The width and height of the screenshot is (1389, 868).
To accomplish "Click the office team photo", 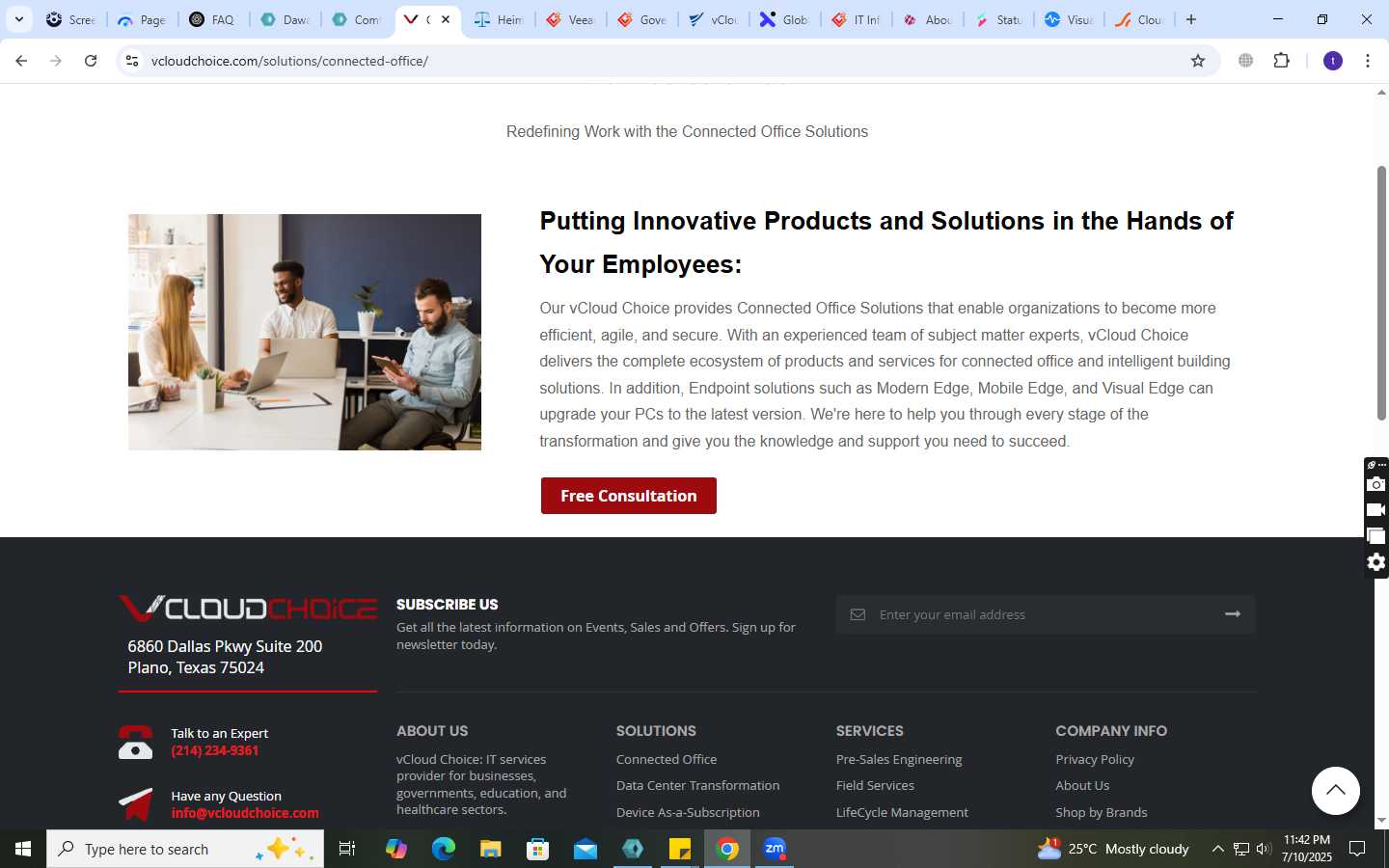I will (x=305, y=332).
